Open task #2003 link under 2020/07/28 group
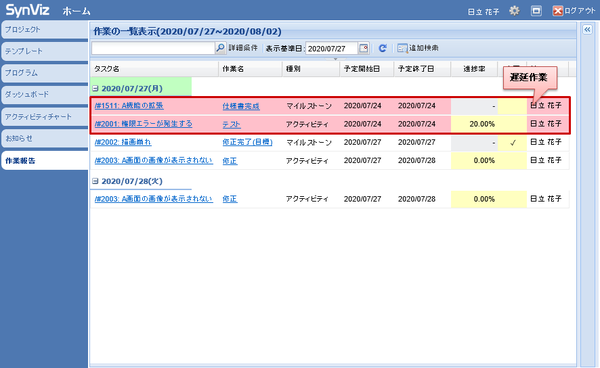The height and width of the screenshot is (368, 600). pos(153,199)
